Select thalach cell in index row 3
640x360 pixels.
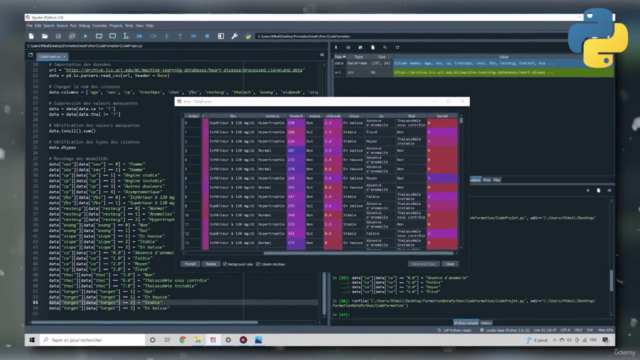[296, 150]
